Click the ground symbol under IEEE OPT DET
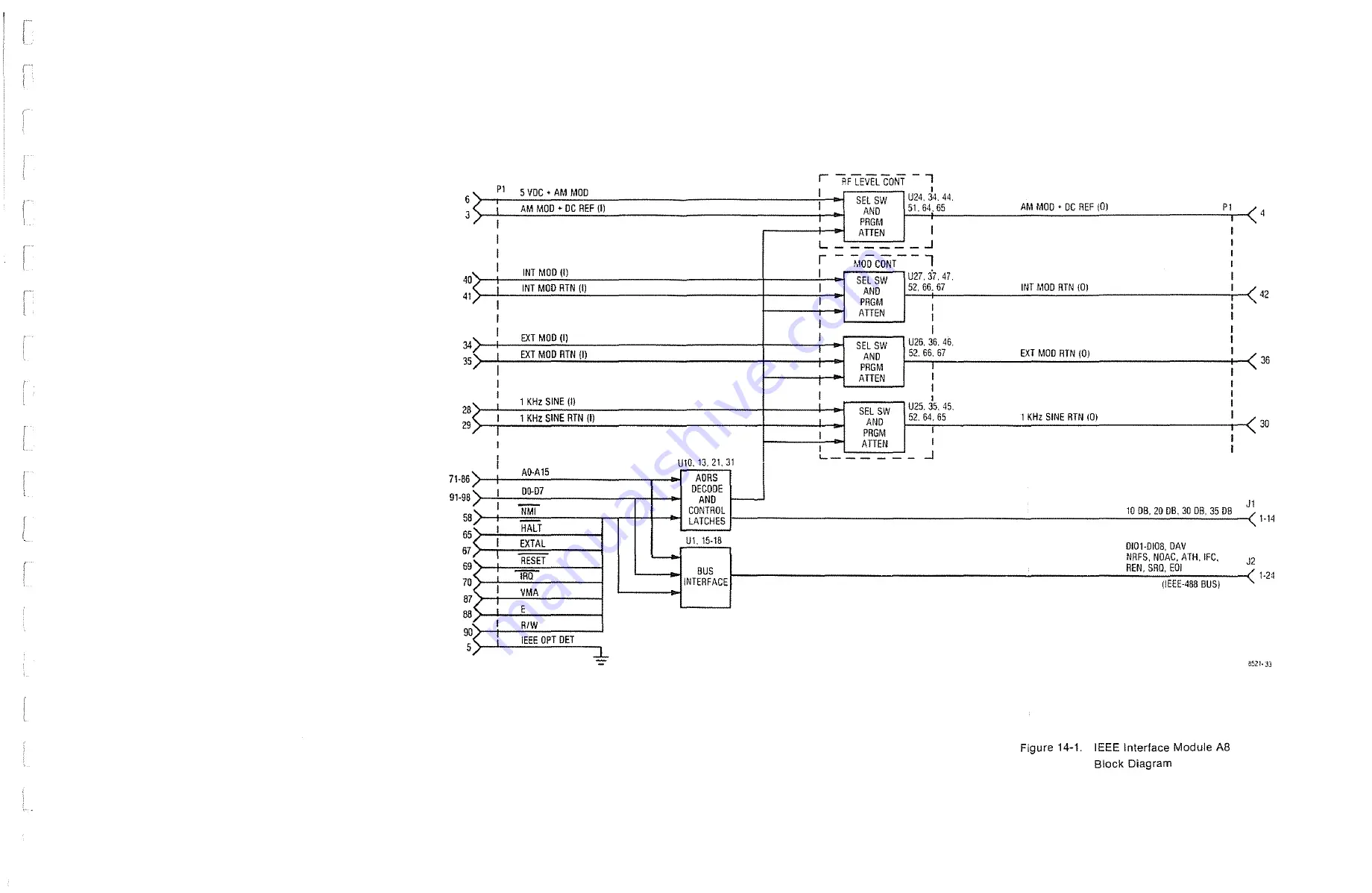 pos(602,659)
